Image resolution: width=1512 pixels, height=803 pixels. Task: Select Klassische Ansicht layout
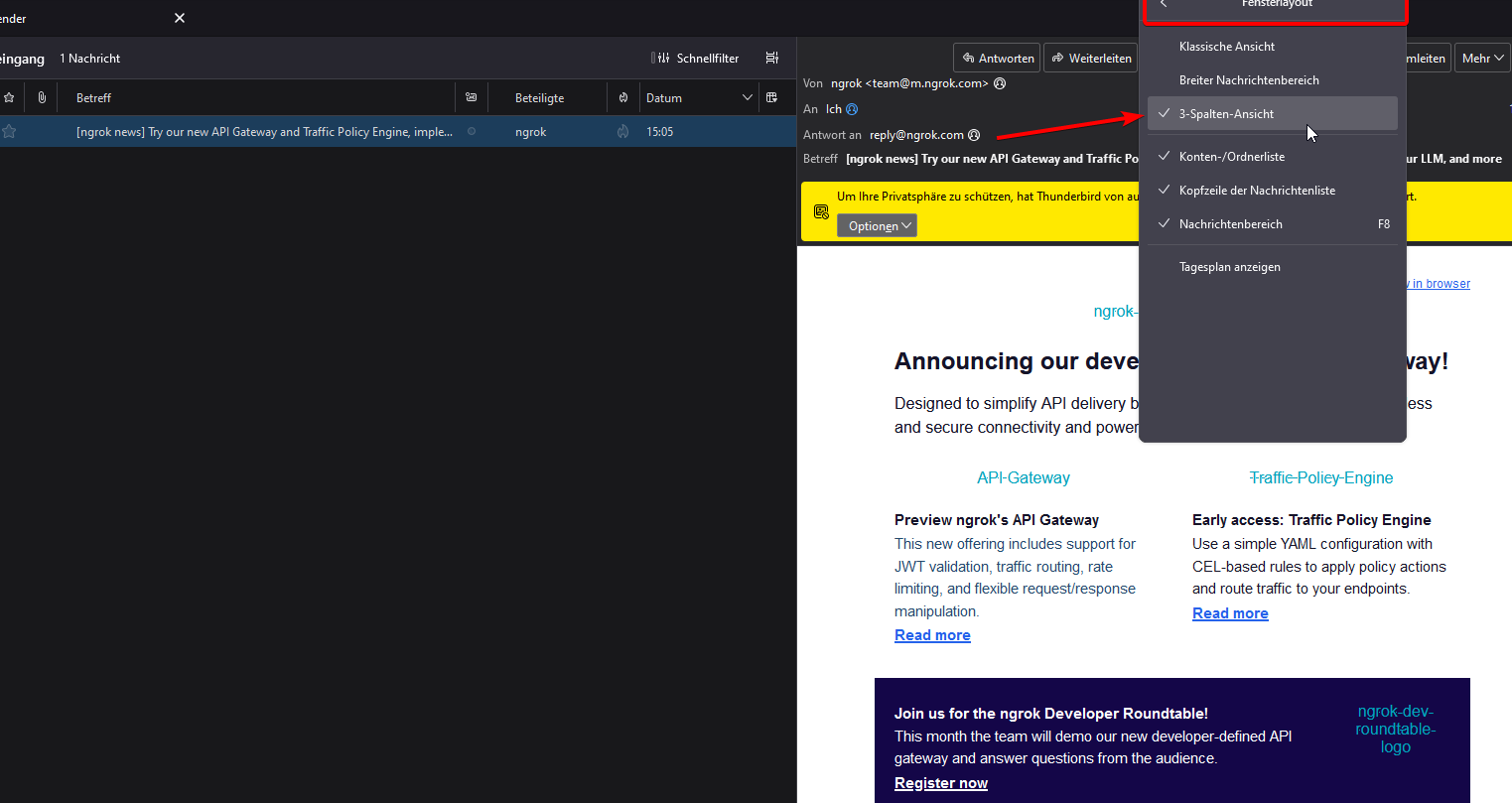coord(1226,47)
